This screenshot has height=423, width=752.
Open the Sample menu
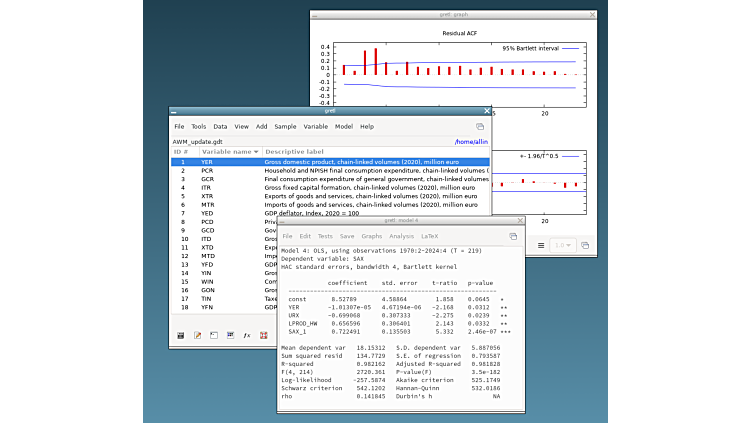point(285,127)
